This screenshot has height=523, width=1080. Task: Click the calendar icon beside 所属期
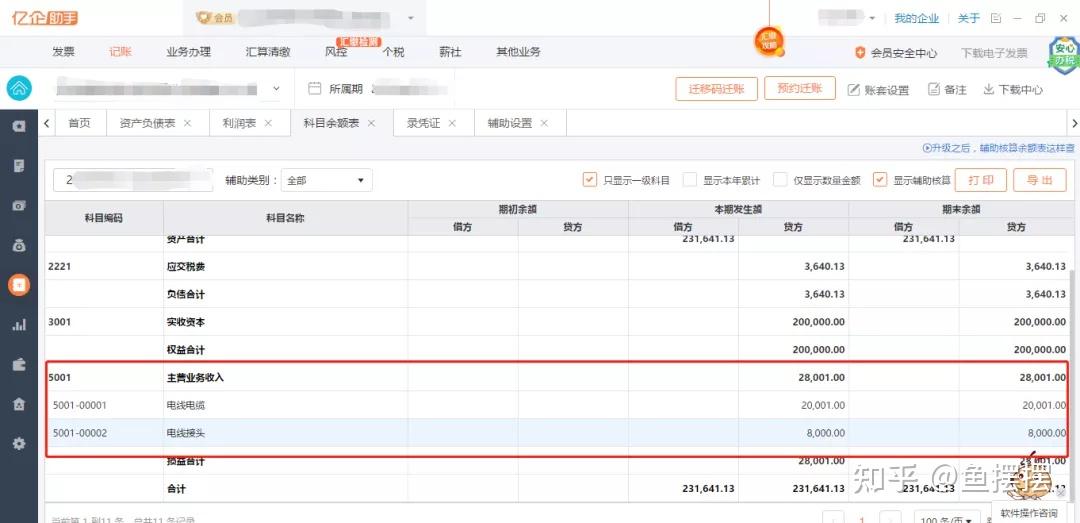[x=315, y=88]
